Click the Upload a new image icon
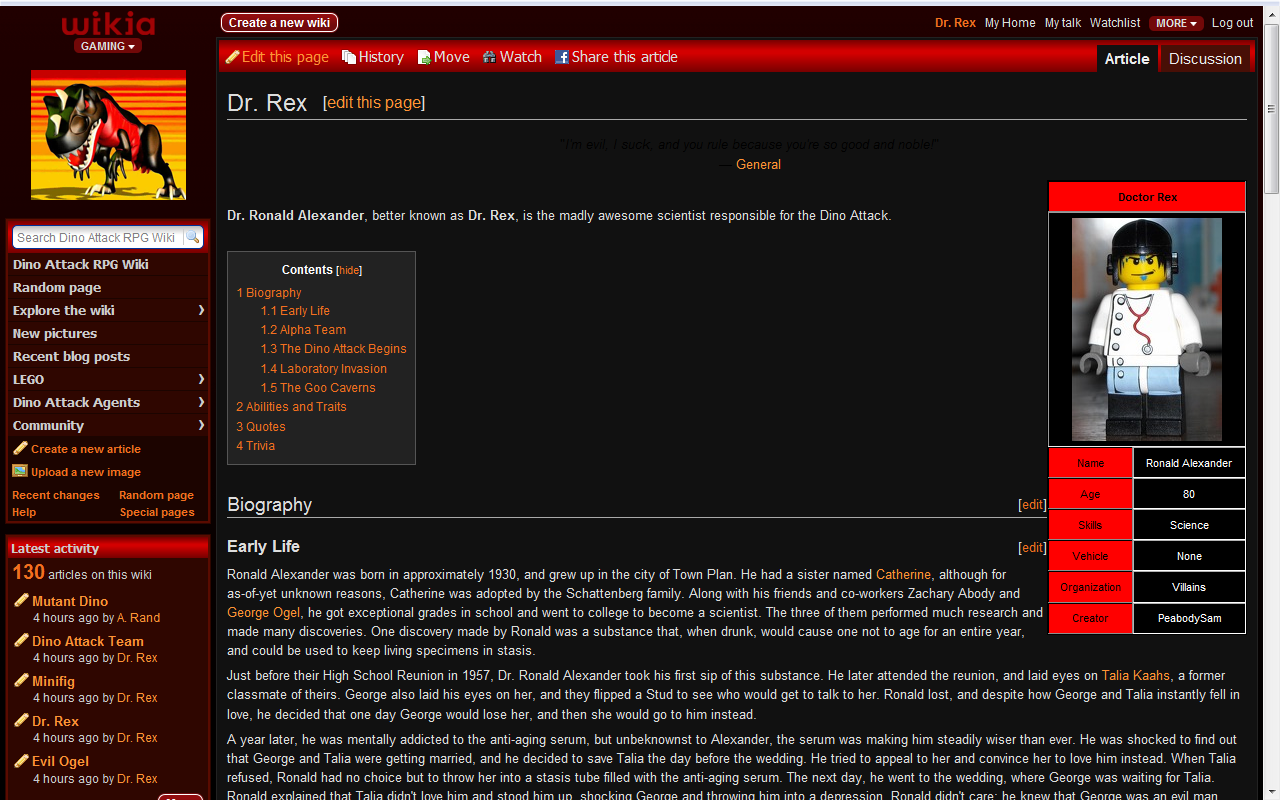Screen dimensions: 1280x800 [20, 471]
